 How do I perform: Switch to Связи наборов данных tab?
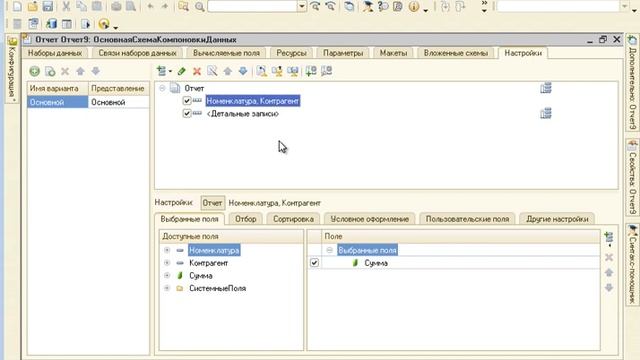click(138, 53)
